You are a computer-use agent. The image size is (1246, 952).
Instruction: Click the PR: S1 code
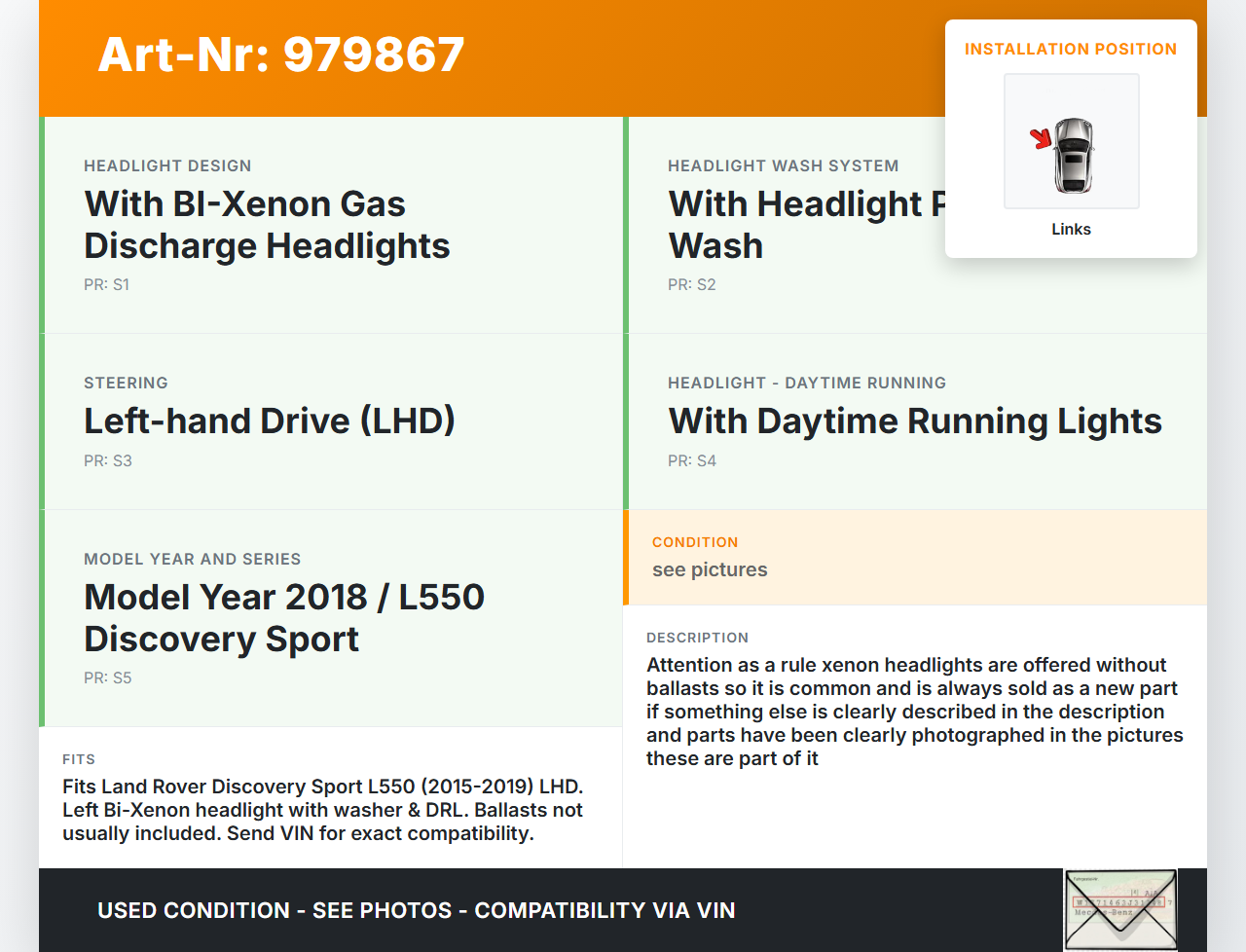pos(106,285)
